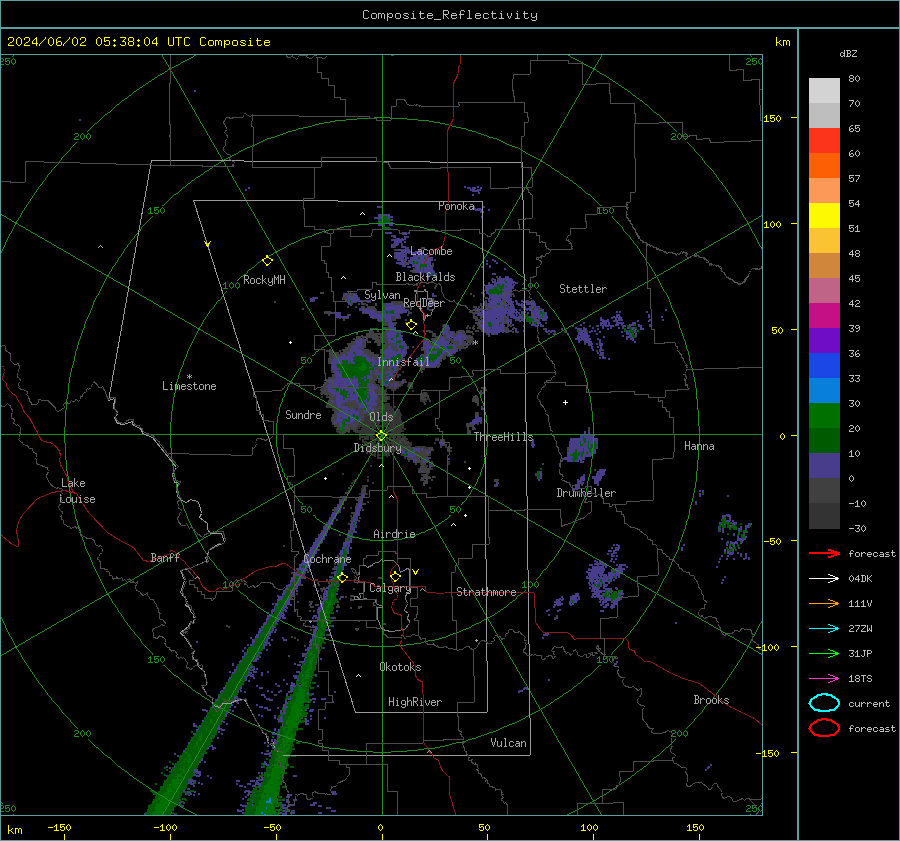The image size is (900, 841).
Task: Click the Calgary city label
Action: (x=390, y=588)
